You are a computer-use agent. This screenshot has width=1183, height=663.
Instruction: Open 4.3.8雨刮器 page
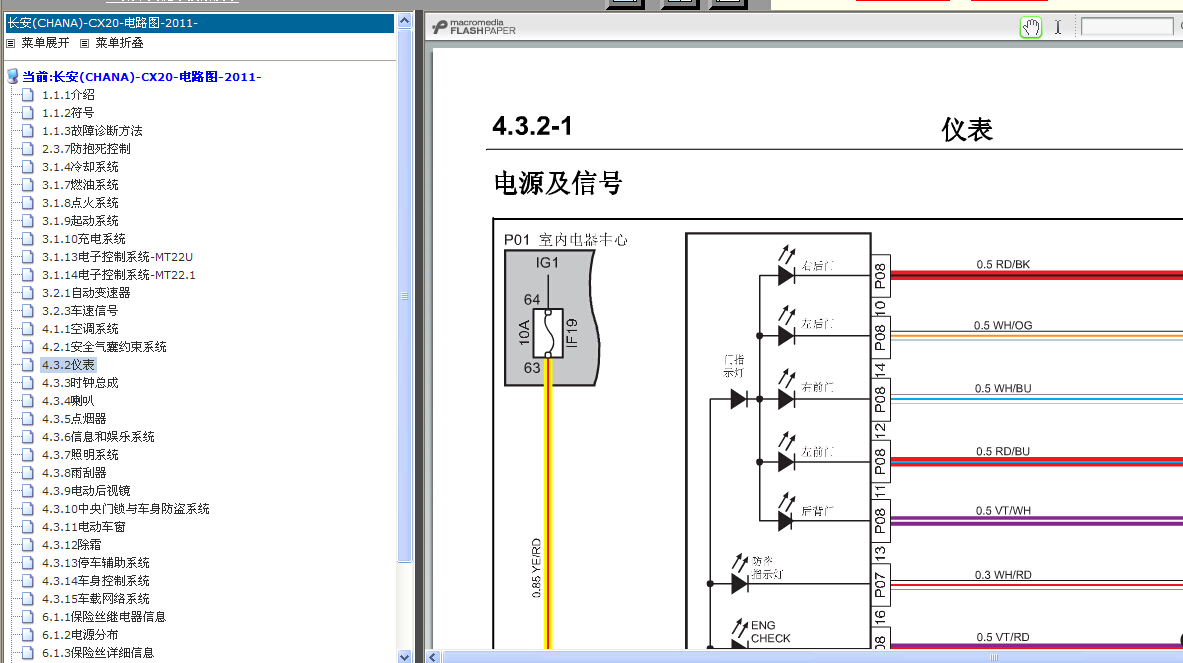click(x=74, y=473)
